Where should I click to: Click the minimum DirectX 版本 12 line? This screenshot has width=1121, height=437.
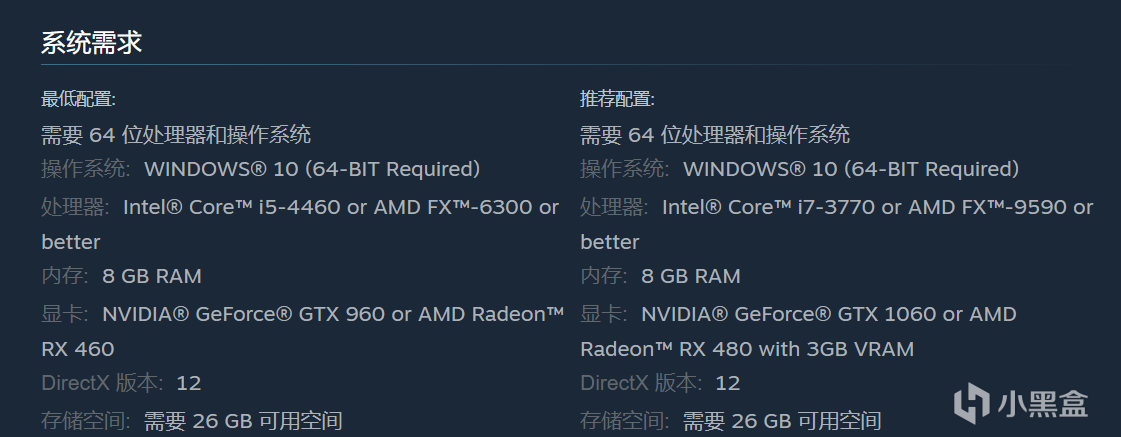pyautogui.click(x=121, y=383)
